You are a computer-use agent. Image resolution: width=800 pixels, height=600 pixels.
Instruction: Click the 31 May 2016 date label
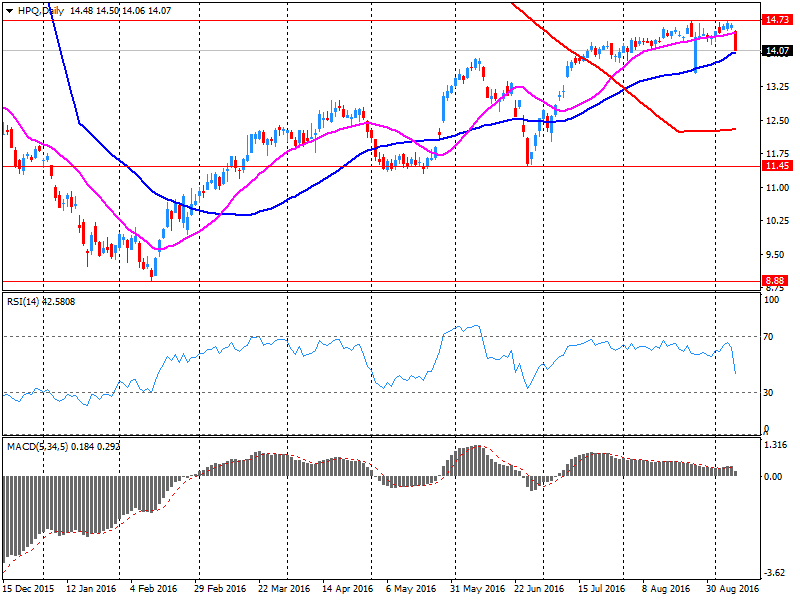click(x=478, y=588)
